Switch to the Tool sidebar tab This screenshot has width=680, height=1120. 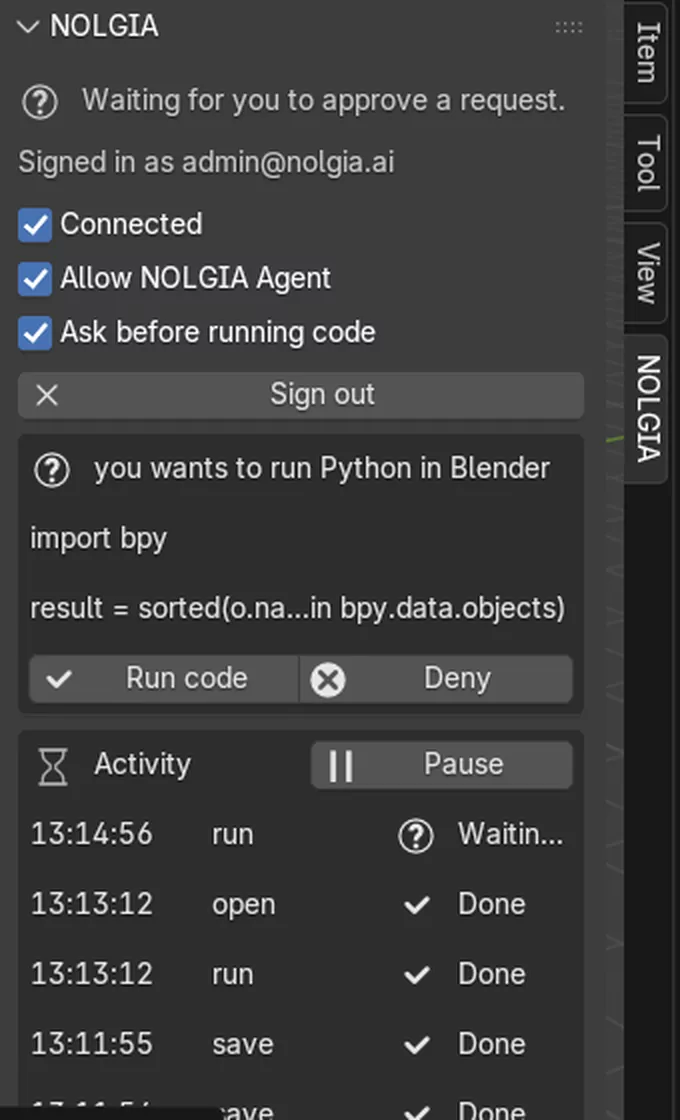click(x=647, y=163)
